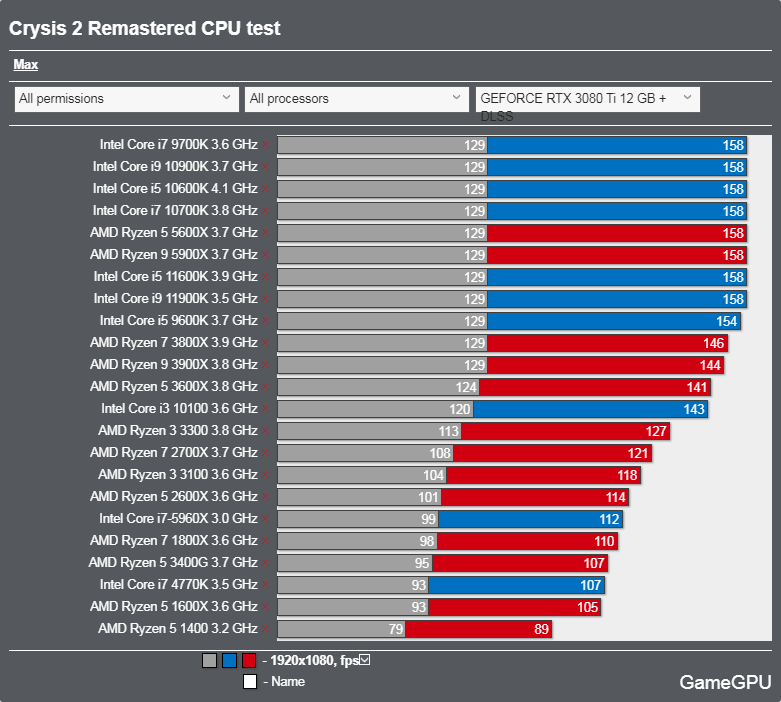
Task: Click the red AMD legend swatch
Action: 249,661
